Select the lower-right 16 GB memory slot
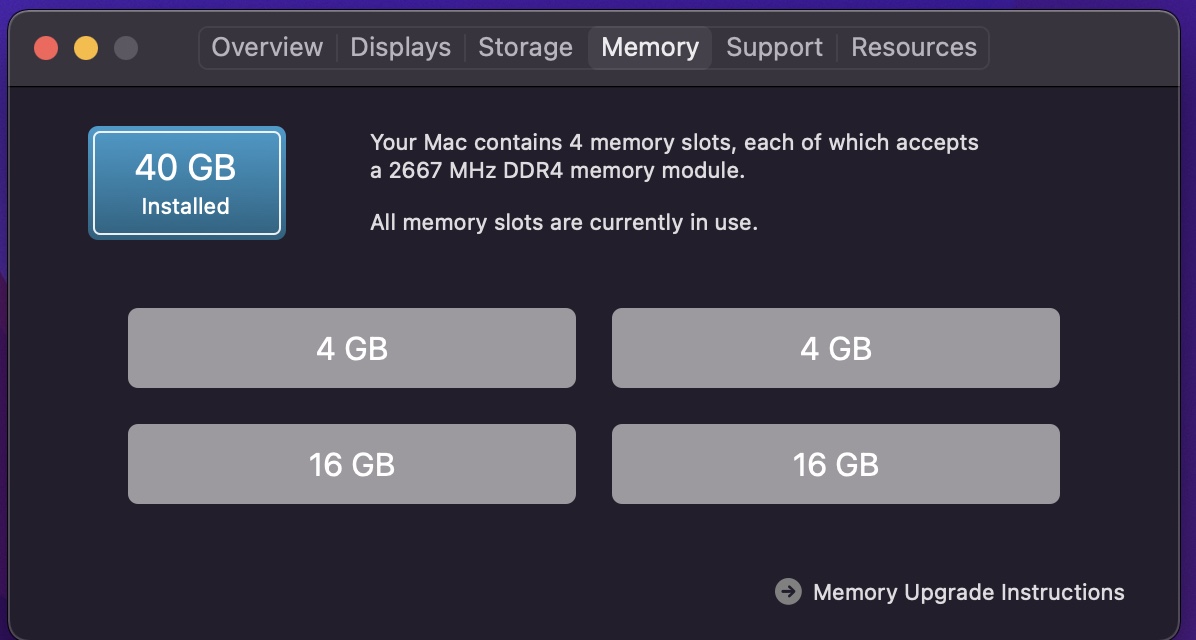This screenshot has width=1196, height=640. (836, 464)
